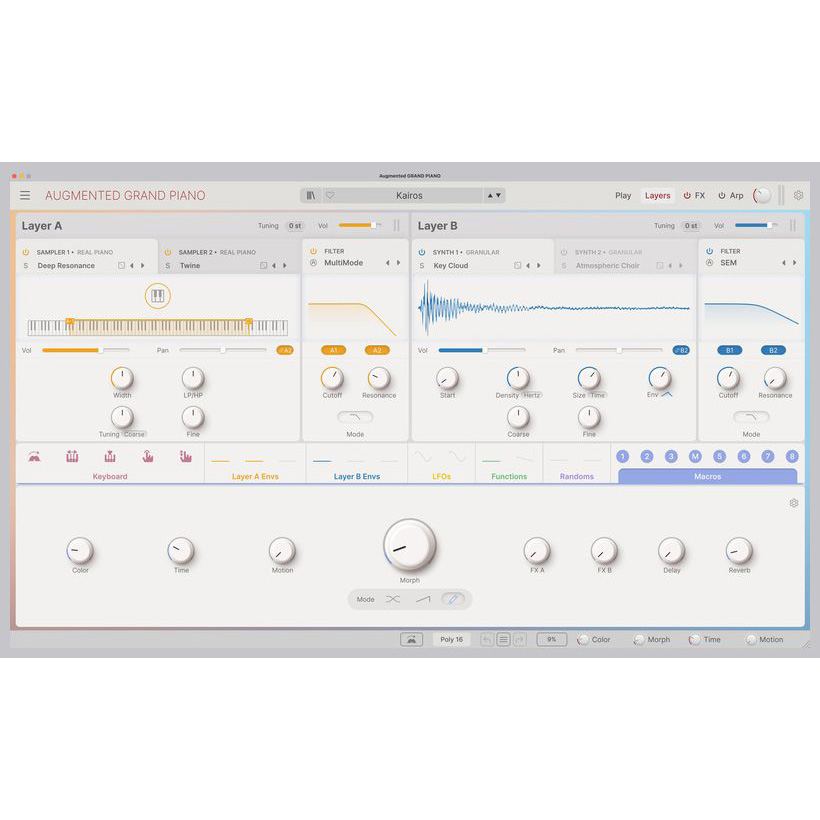Open the preset library browser icon
820x820 pixels.
pyautogui.click(x=311, y=195)
